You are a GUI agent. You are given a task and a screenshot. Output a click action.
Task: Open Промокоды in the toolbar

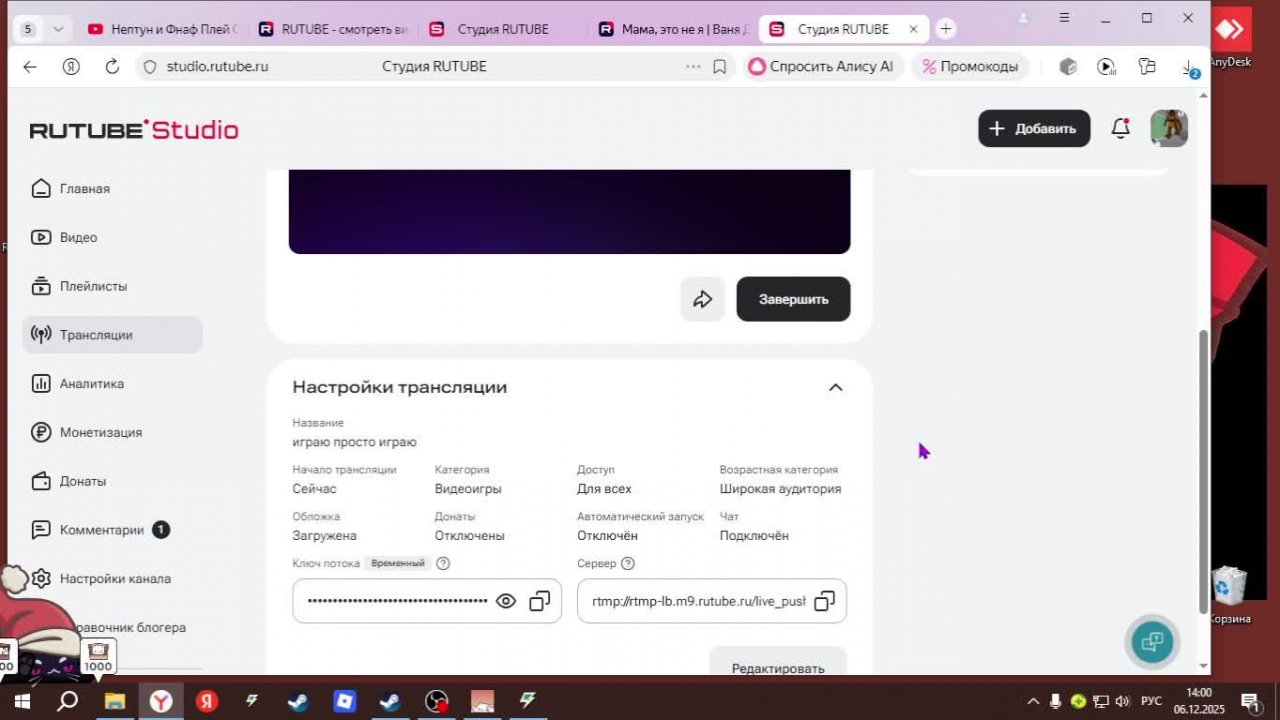coord(970,67)
